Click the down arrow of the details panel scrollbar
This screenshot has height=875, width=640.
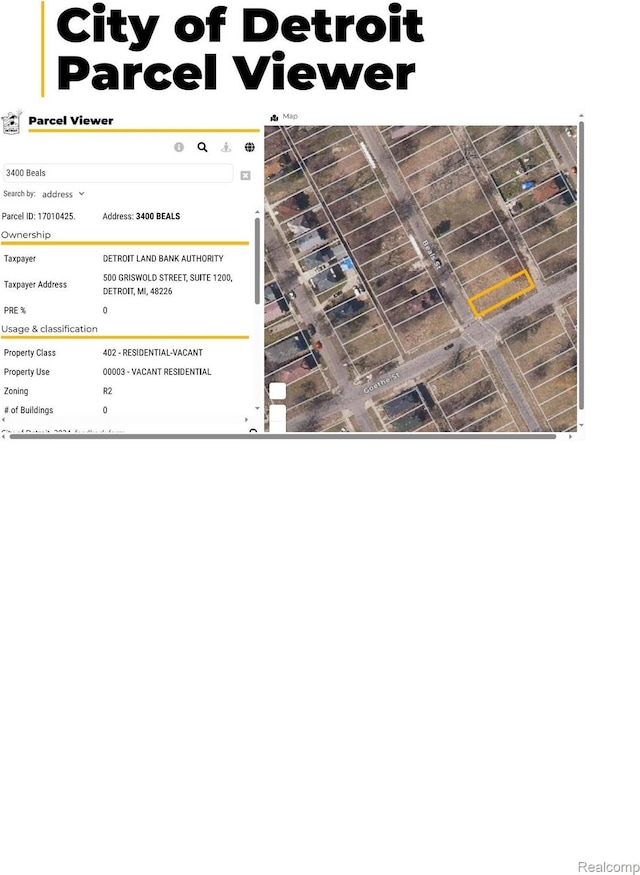(257, 408)
